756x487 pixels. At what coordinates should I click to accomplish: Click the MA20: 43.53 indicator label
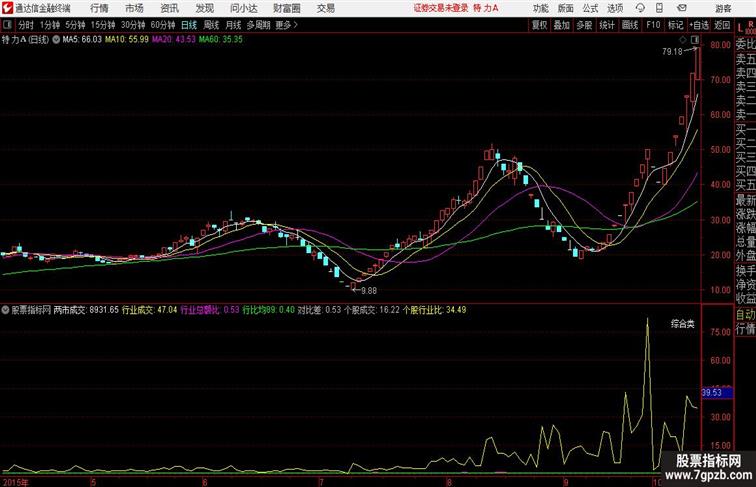[174, 40]
